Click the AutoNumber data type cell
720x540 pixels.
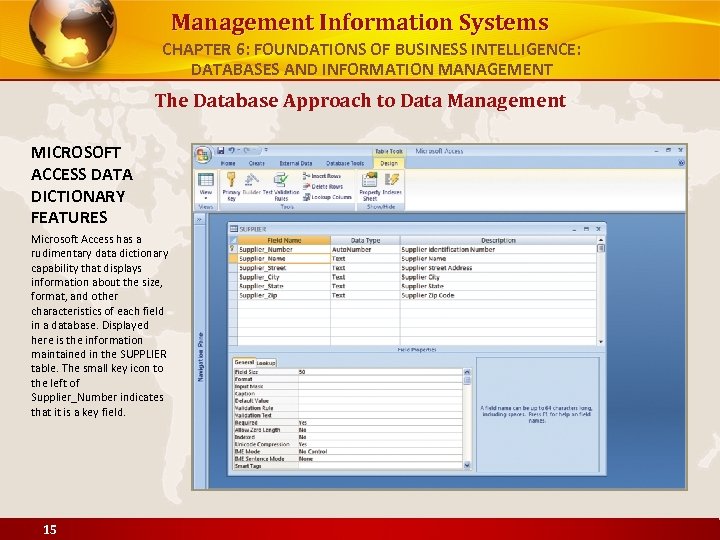pyautogui.click(x=365, y=249)
